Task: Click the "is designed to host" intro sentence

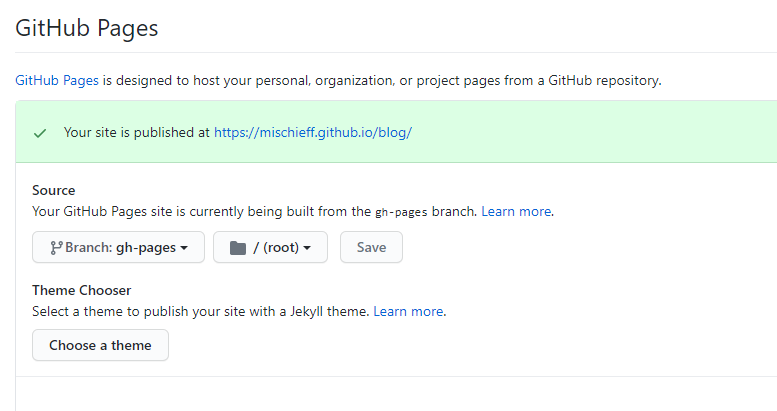Action: click(380, 81)
